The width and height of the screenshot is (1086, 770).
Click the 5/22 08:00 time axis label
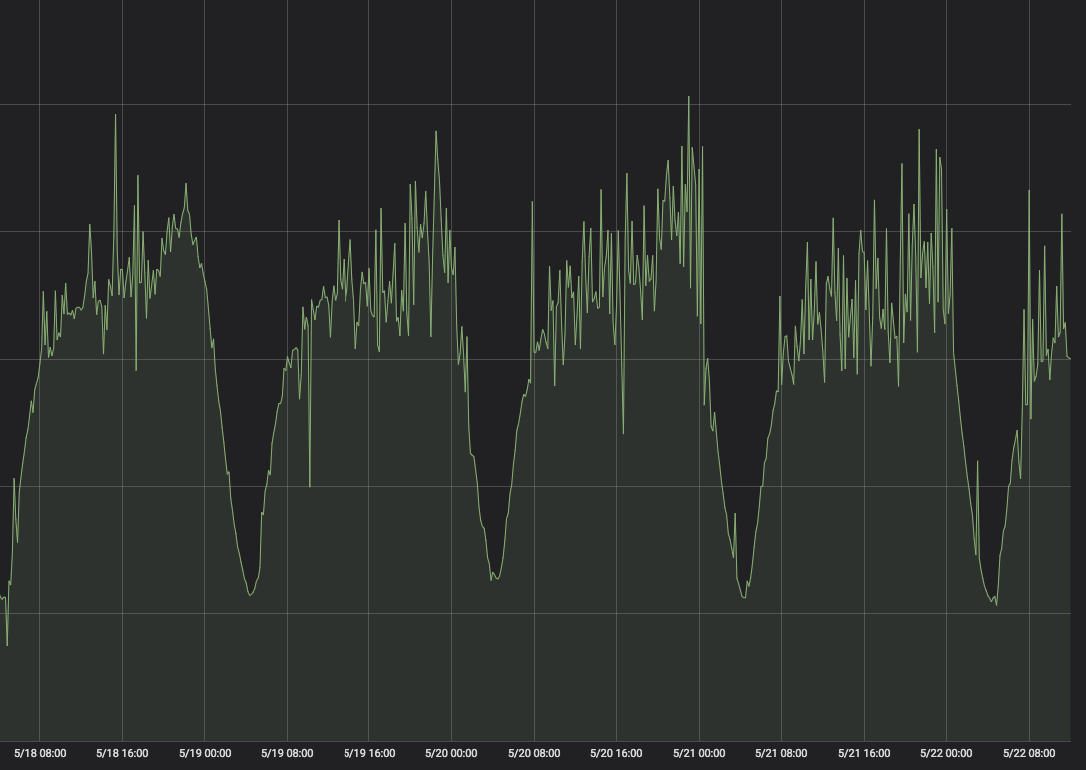(1028, 753)
